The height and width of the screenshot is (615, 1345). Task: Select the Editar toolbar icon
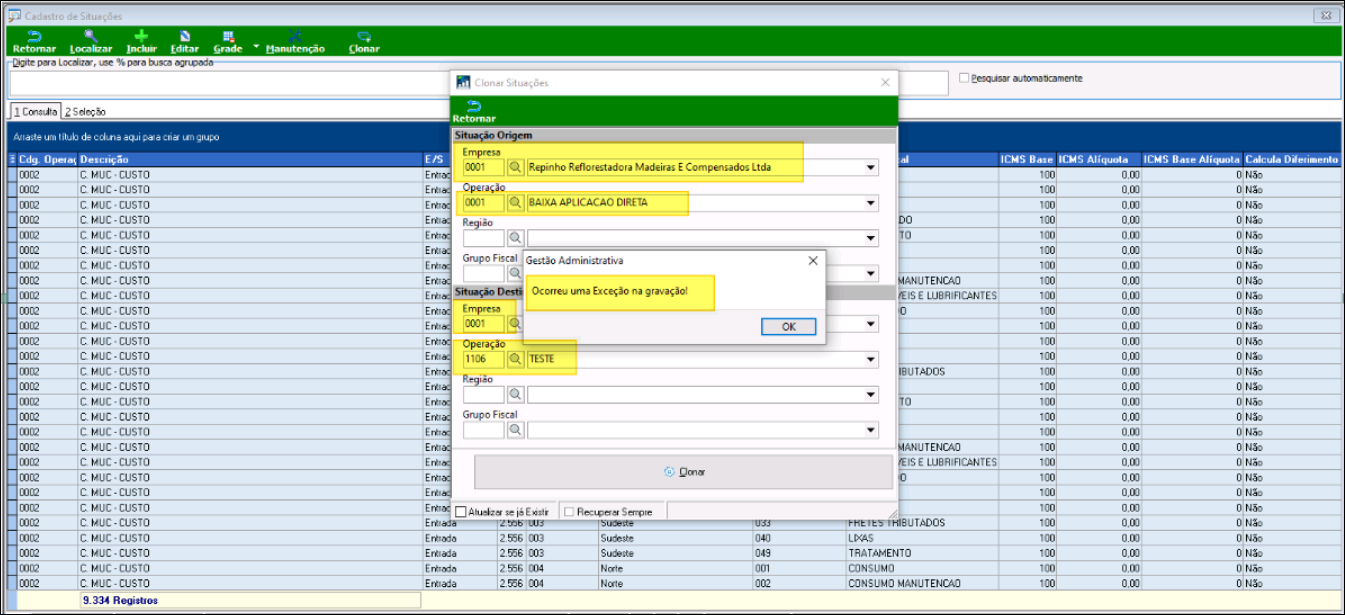click(x=185, y=36)
